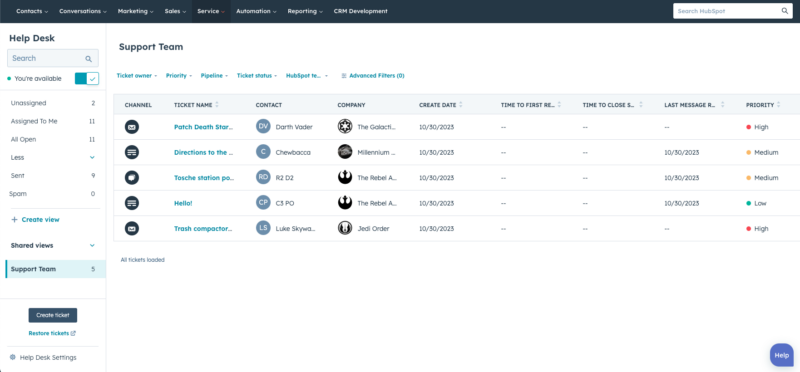Click the email channel icon for Patch Death Star ticket
800x372 pixels.
pos(132,127)
